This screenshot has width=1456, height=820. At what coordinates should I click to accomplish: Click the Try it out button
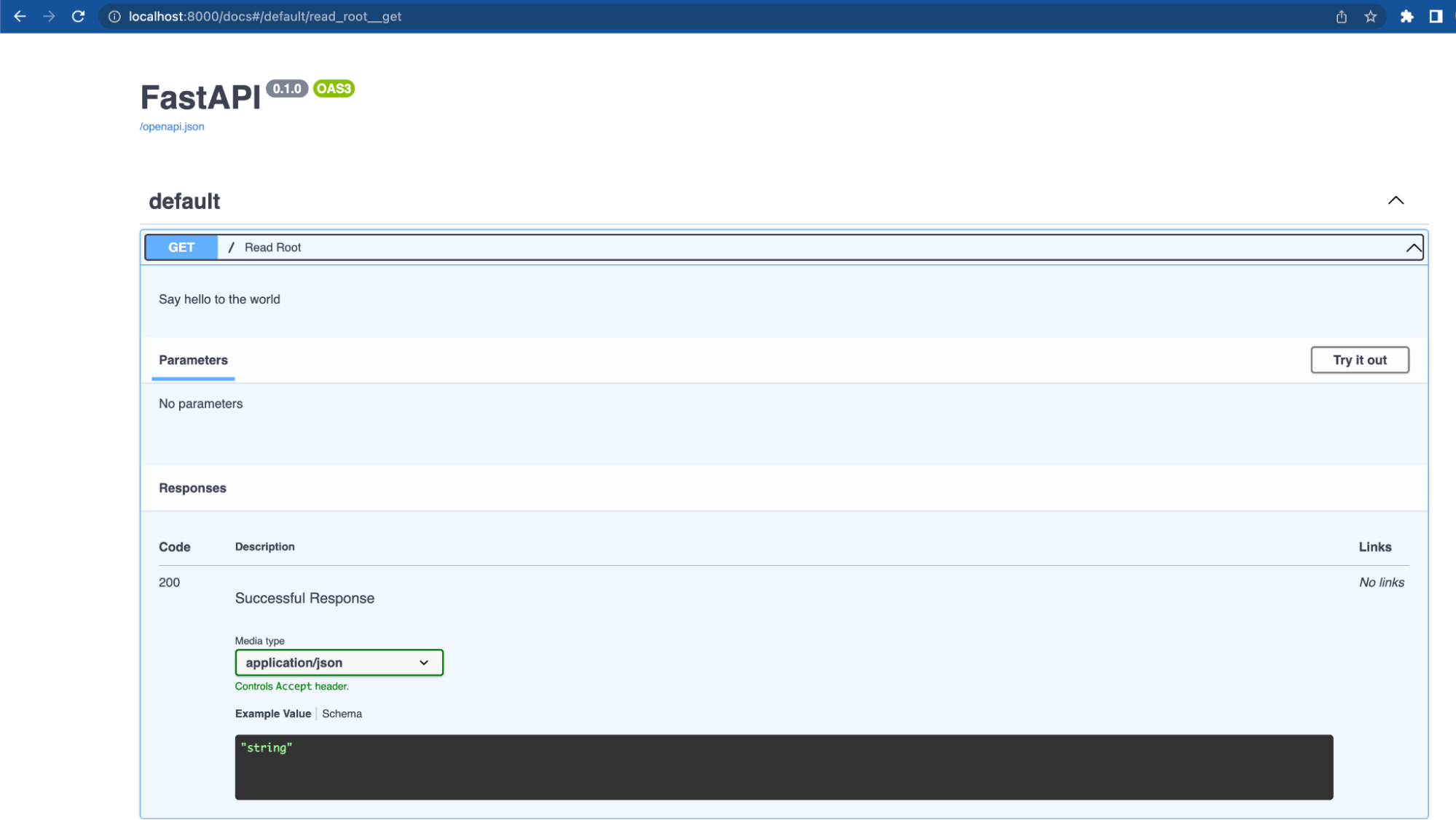pyautogui.click(x=1359, y=360)
